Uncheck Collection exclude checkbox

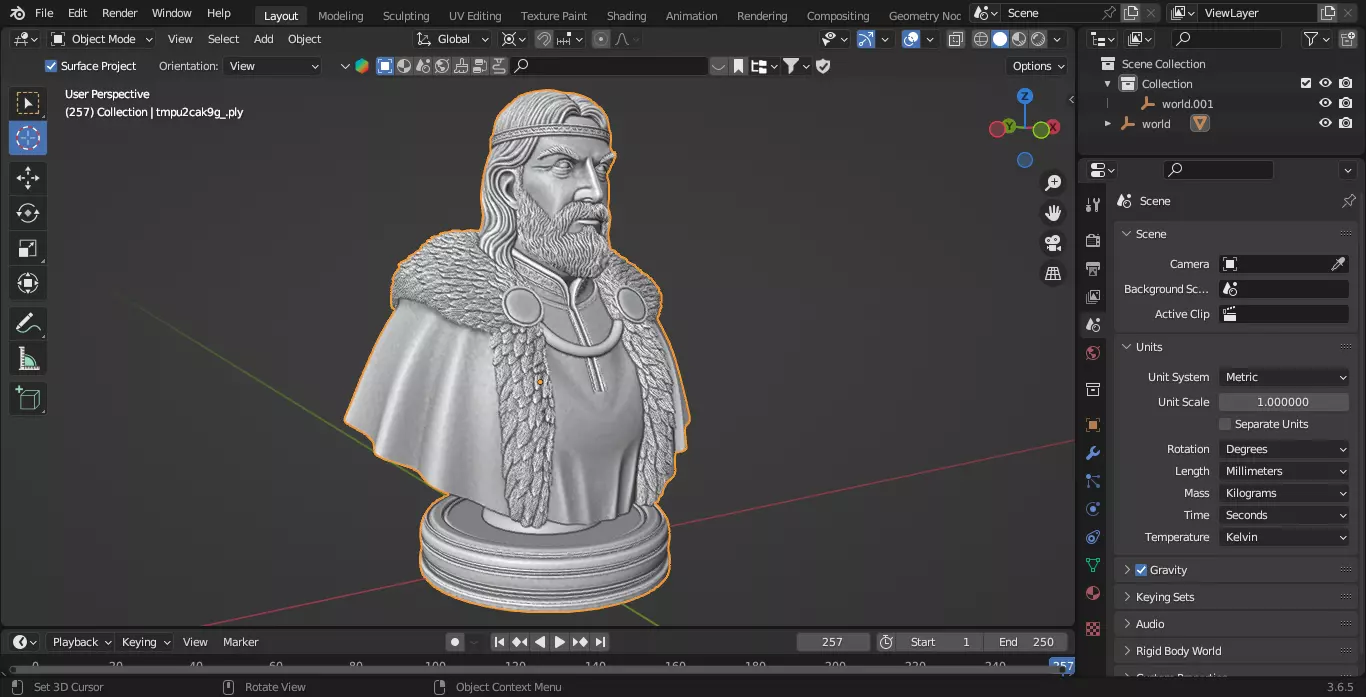[1305, 83]
